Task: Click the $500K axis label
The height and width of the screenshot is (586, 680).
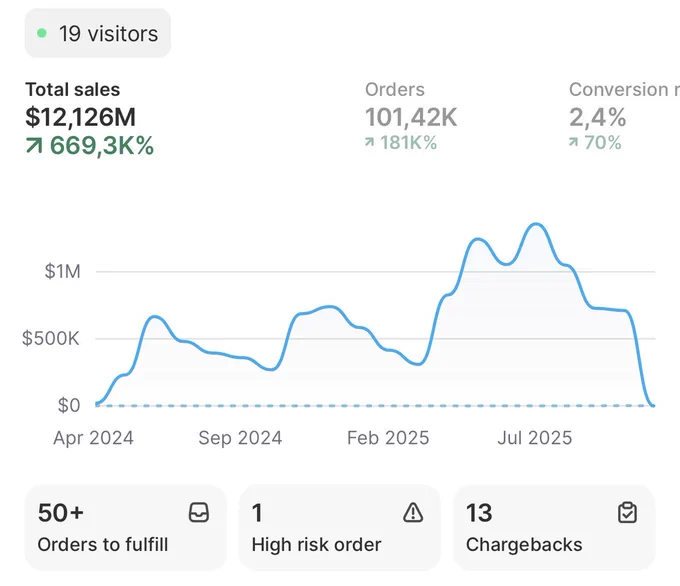Action: point(51,338)
